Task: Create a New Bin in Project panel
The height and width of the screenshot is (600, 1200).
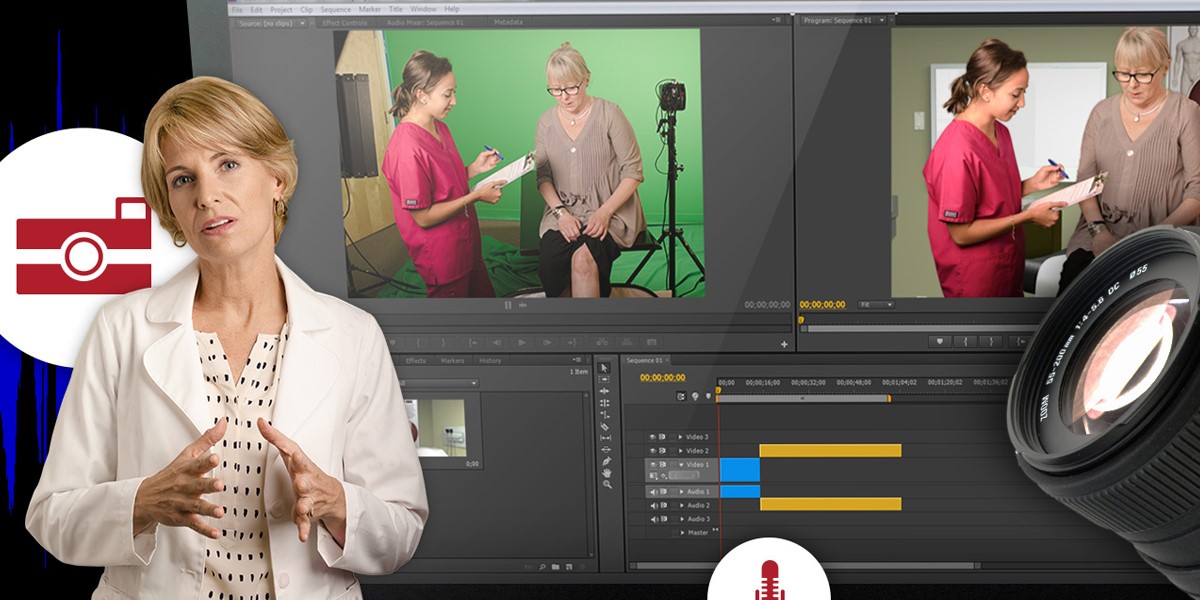Action: coord(555,567)
